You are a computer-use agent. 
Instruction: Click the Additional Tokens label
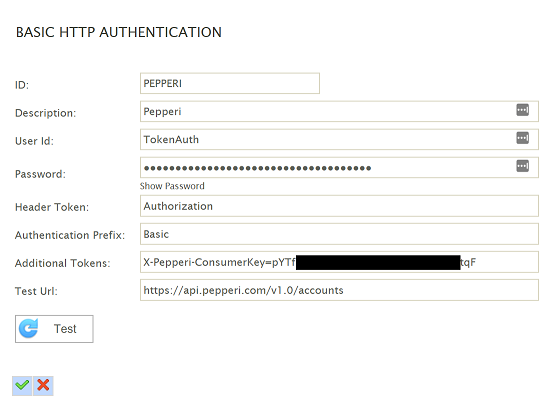63,263
